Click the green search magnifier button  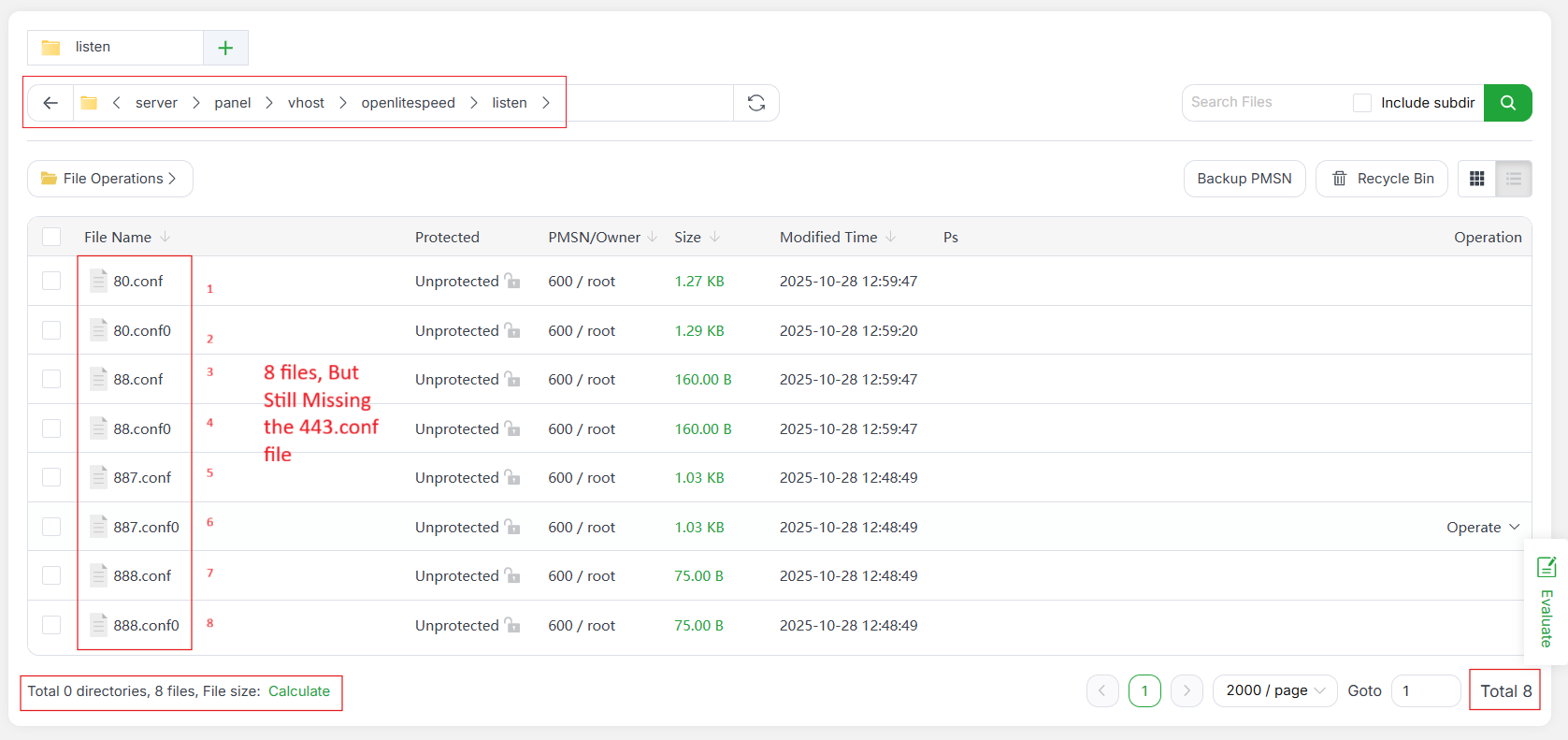(1507, 103)
